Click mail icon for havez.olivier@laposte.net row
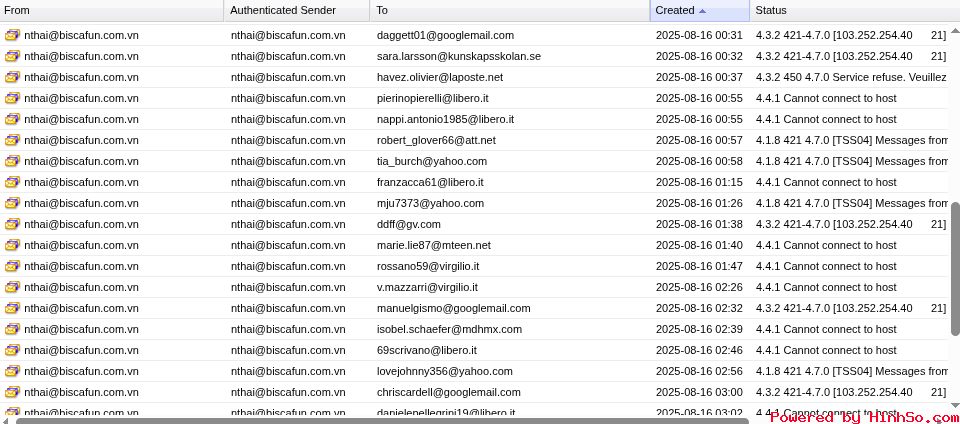Viewport: 960px width, 424px height. pyautogui.click(x=12, y=77)
